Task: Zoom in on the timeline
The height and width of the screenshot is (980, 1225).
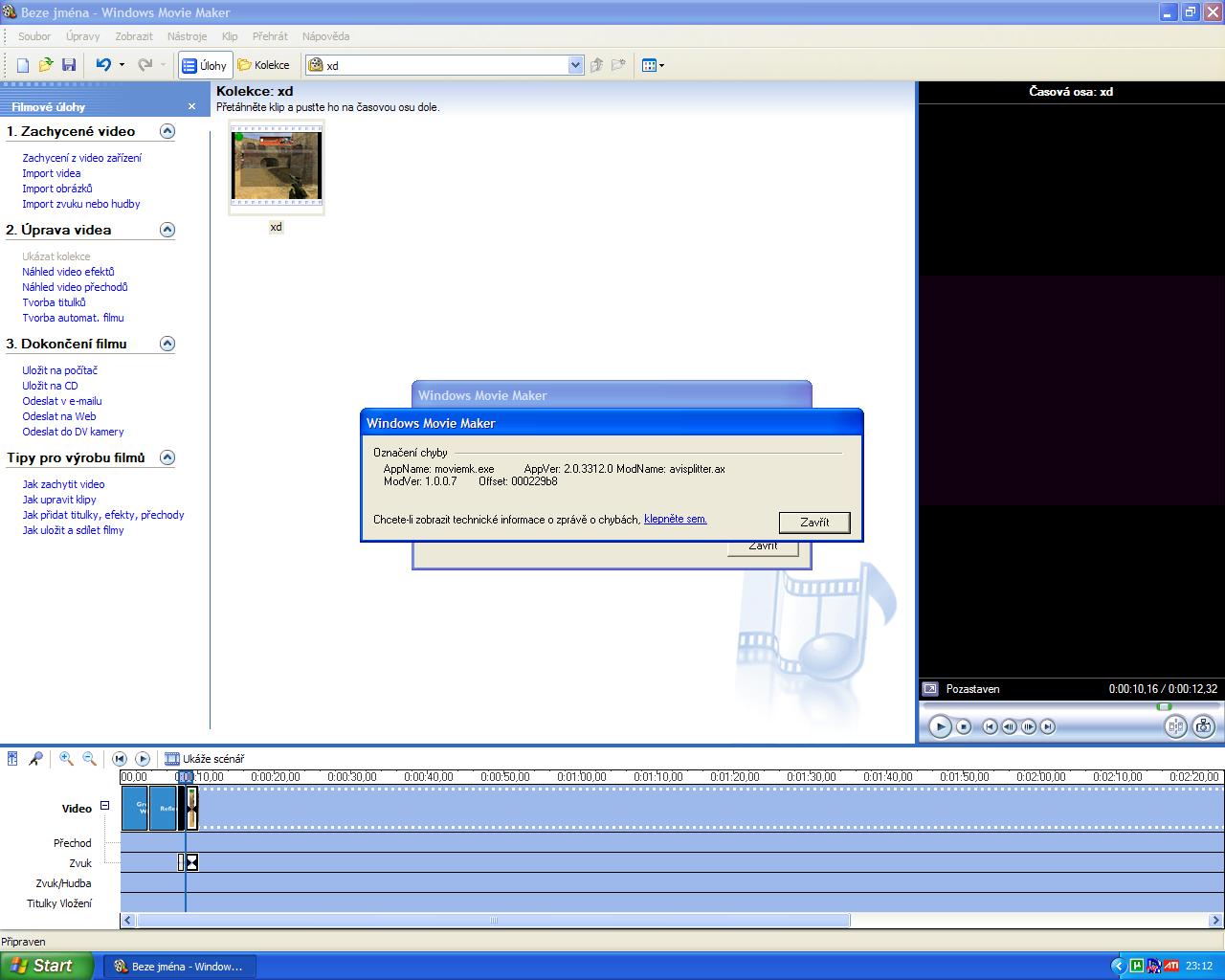Action: (x=66, y=759)
